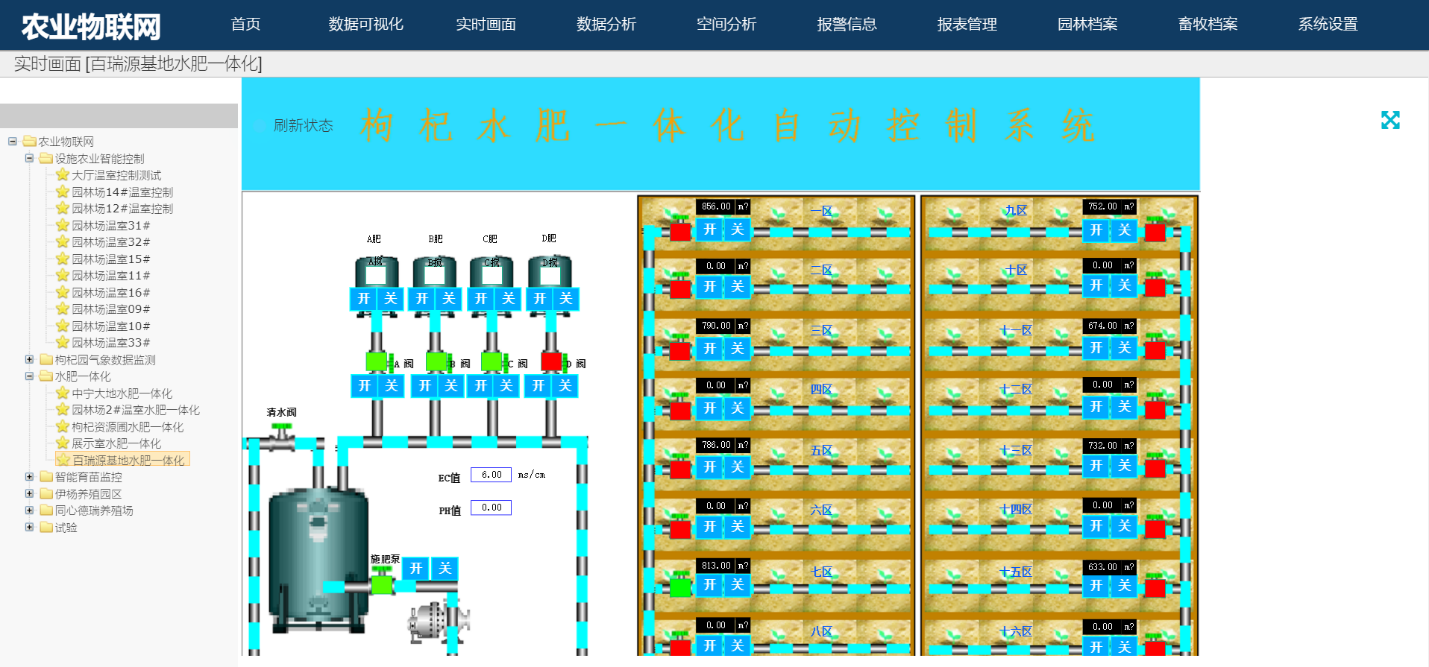Viewport: 1429px width, 667px height.
Task: Select 园林场温室31# in the tree
Action: (x=110, y=226)
